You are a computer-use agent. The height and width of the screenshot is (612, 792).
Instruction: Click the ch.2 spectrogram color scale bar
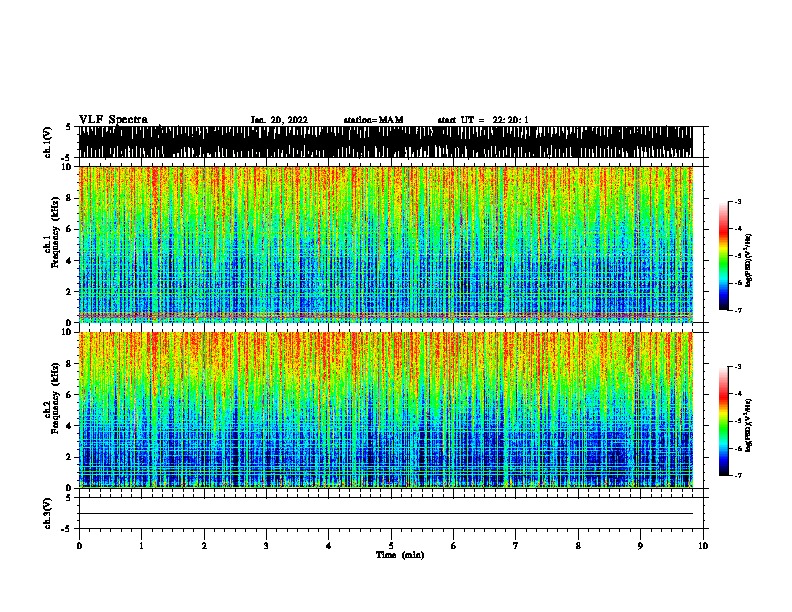coord(724,421)
